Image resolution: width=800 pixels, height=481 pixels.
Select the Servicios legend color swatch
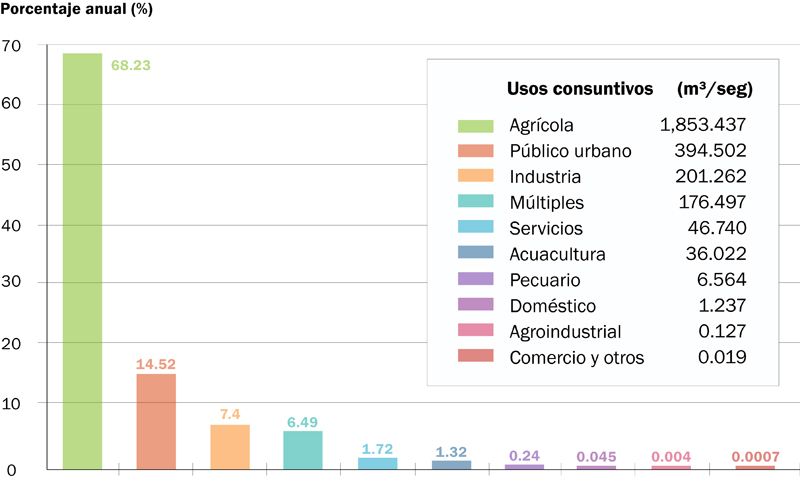[x=477, y=229]
